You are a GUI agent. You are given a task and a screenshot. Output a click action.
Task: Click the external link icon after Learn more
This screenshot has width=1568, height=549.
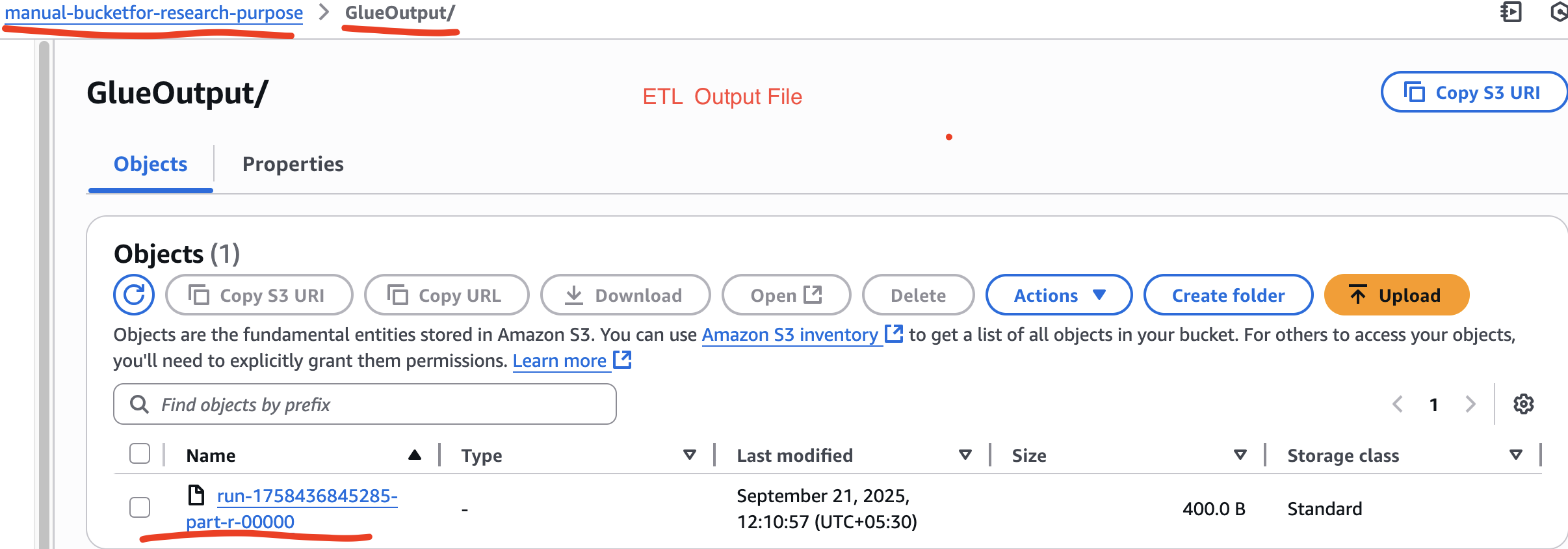point(623,360)
